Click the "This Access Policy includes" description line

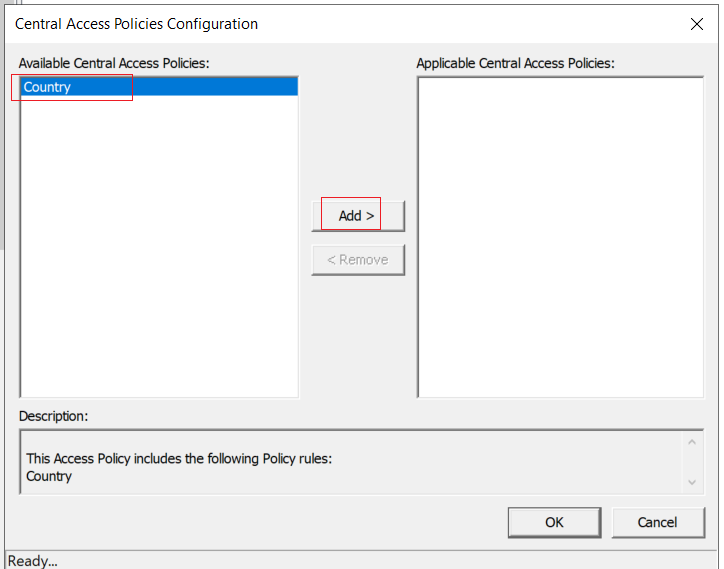tap(179, 459)
